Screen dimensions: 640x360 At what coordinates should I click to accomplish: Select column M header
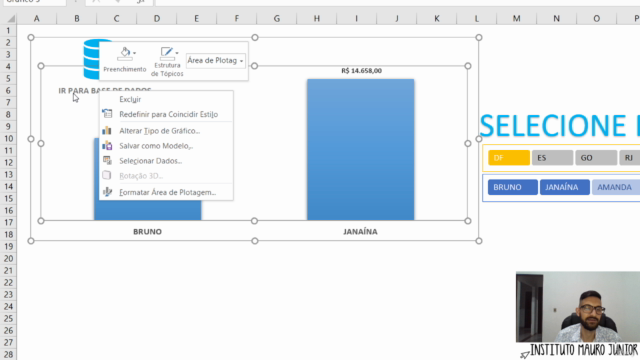[x=517, y=18]
